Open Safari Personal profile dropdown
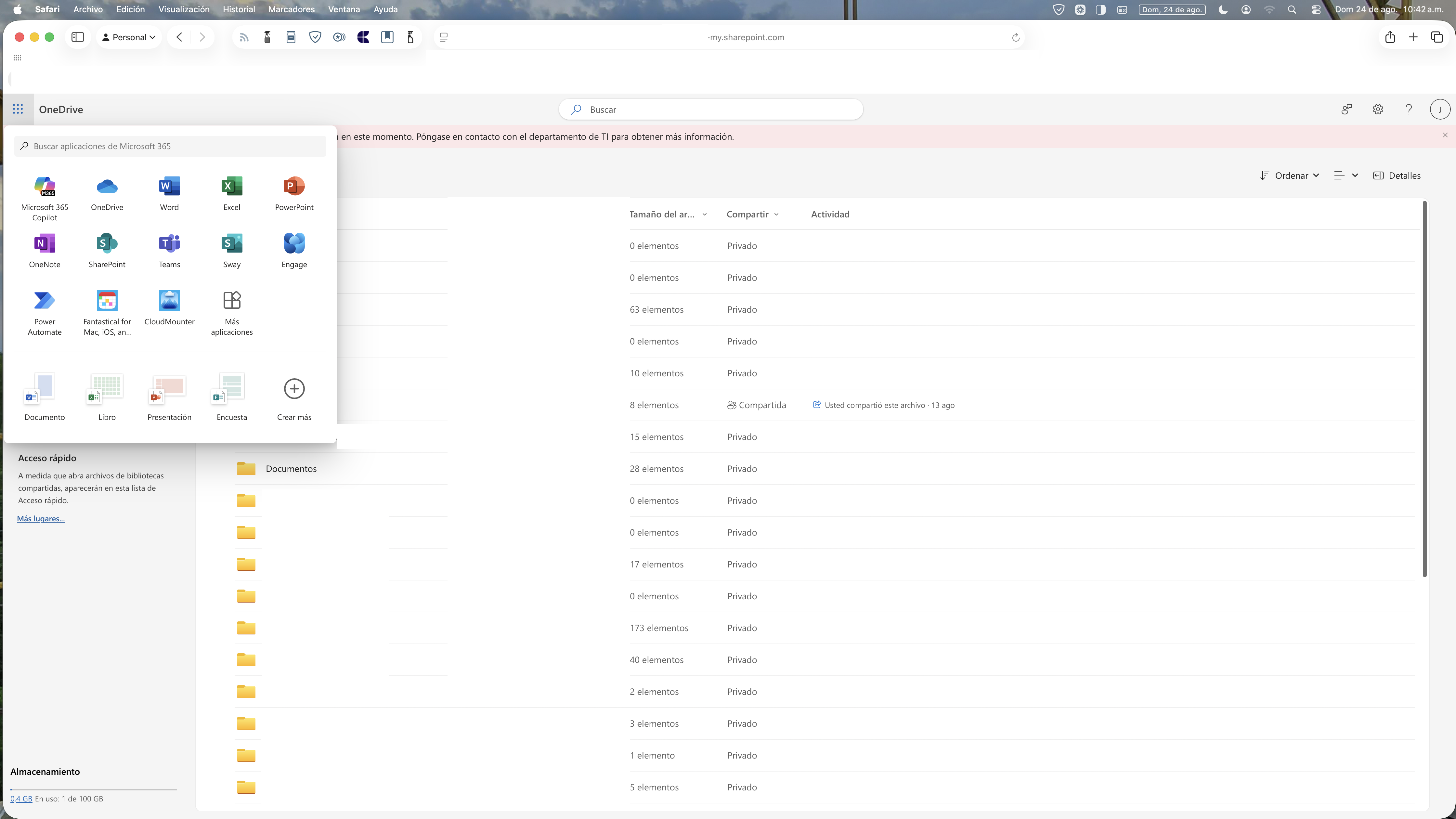Image resolution: width=1456 pixels, height=819 pixels. [128, 37]
